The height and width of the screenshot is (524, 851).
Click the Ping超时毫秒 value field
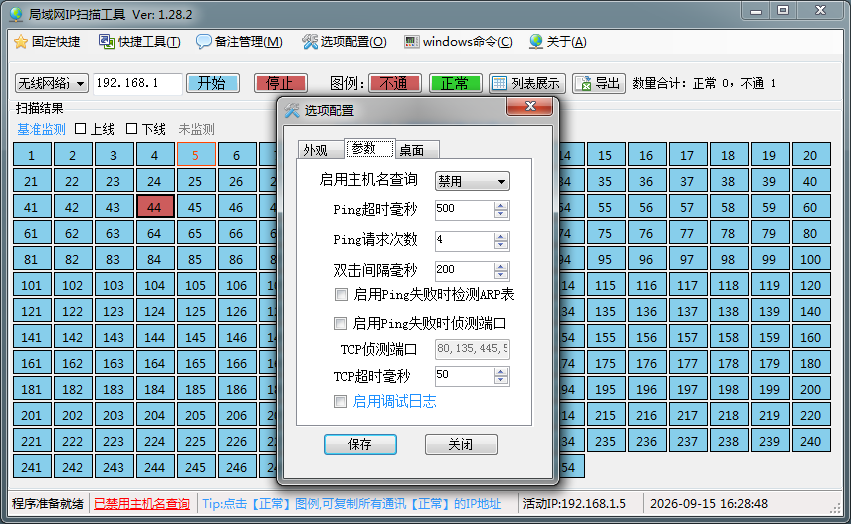click(465, 210)
